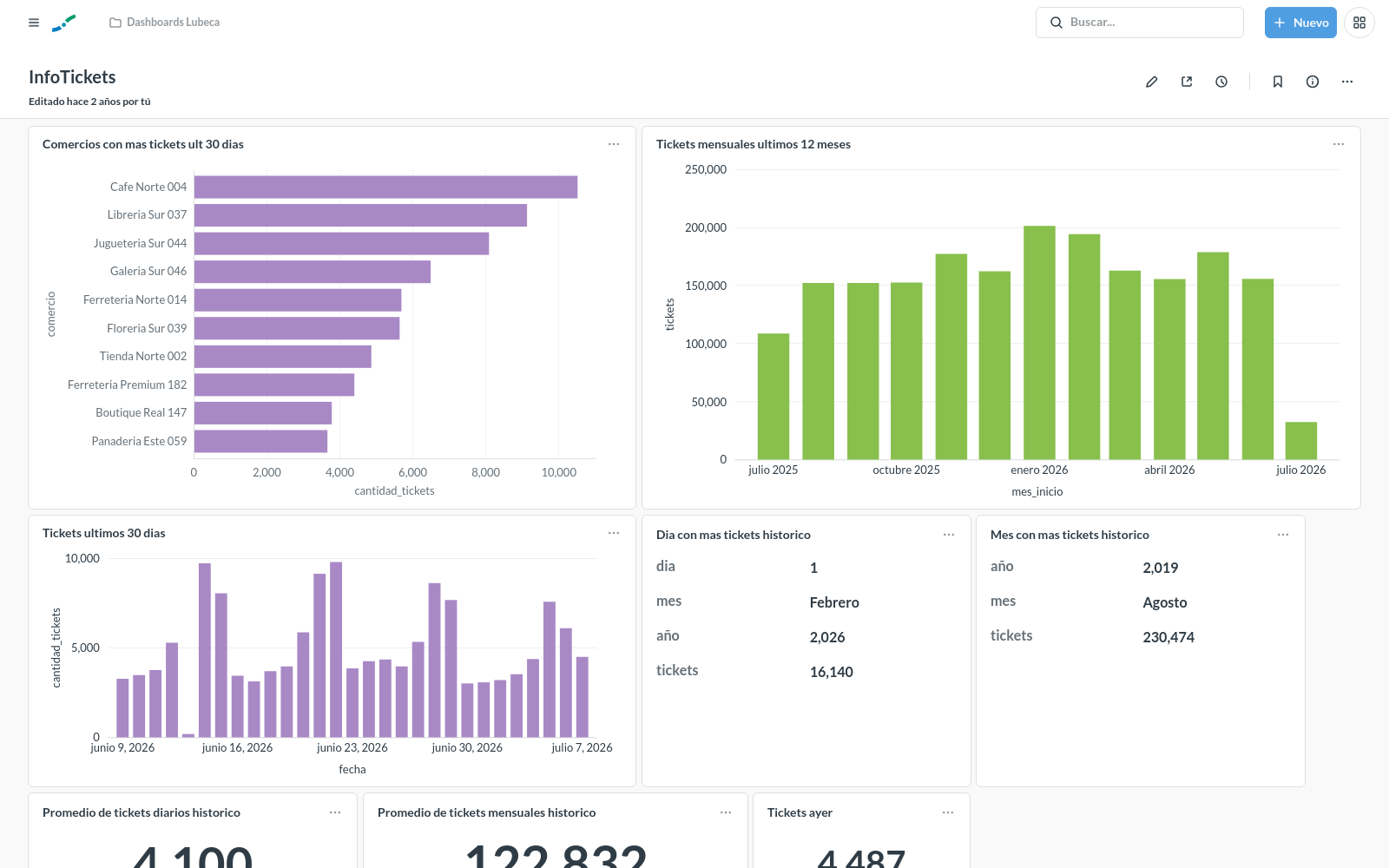Click the Promedio de tickets diarios historico title

pos(142,812)
